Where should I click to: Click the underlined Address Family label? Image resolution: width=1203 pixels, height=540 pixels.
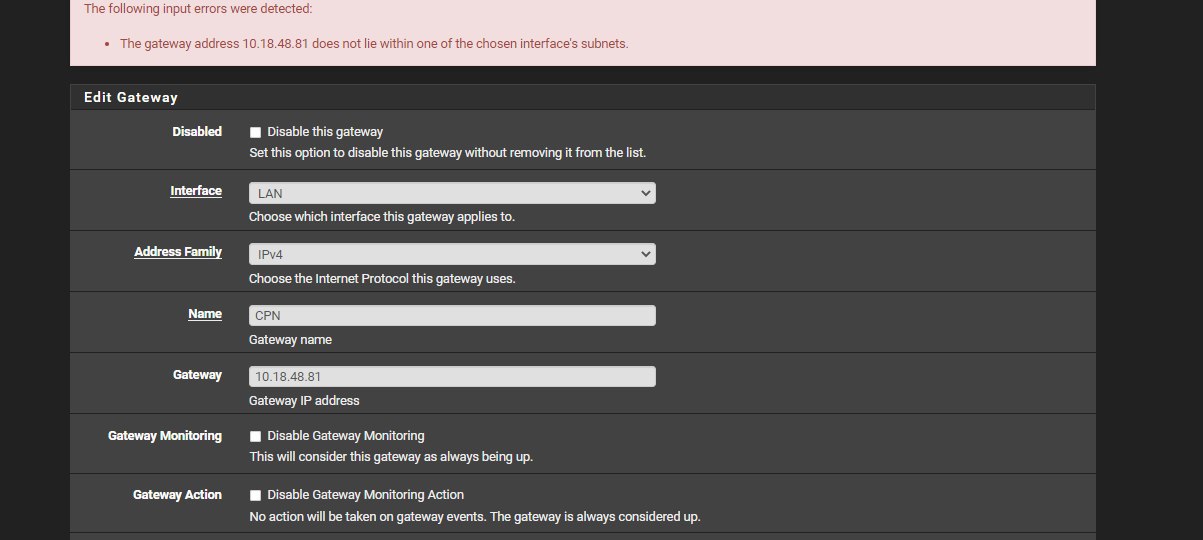[x=178, y=252]
